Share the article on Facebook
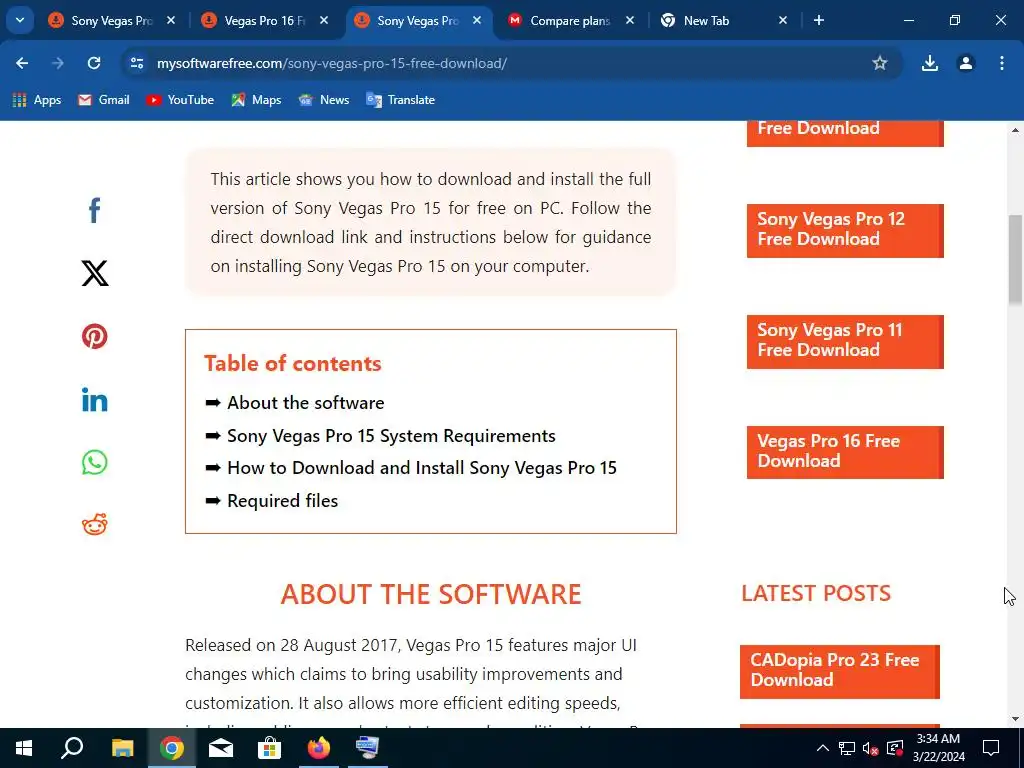Screen dimensions: 1024x768 click(x=95, y=210)
